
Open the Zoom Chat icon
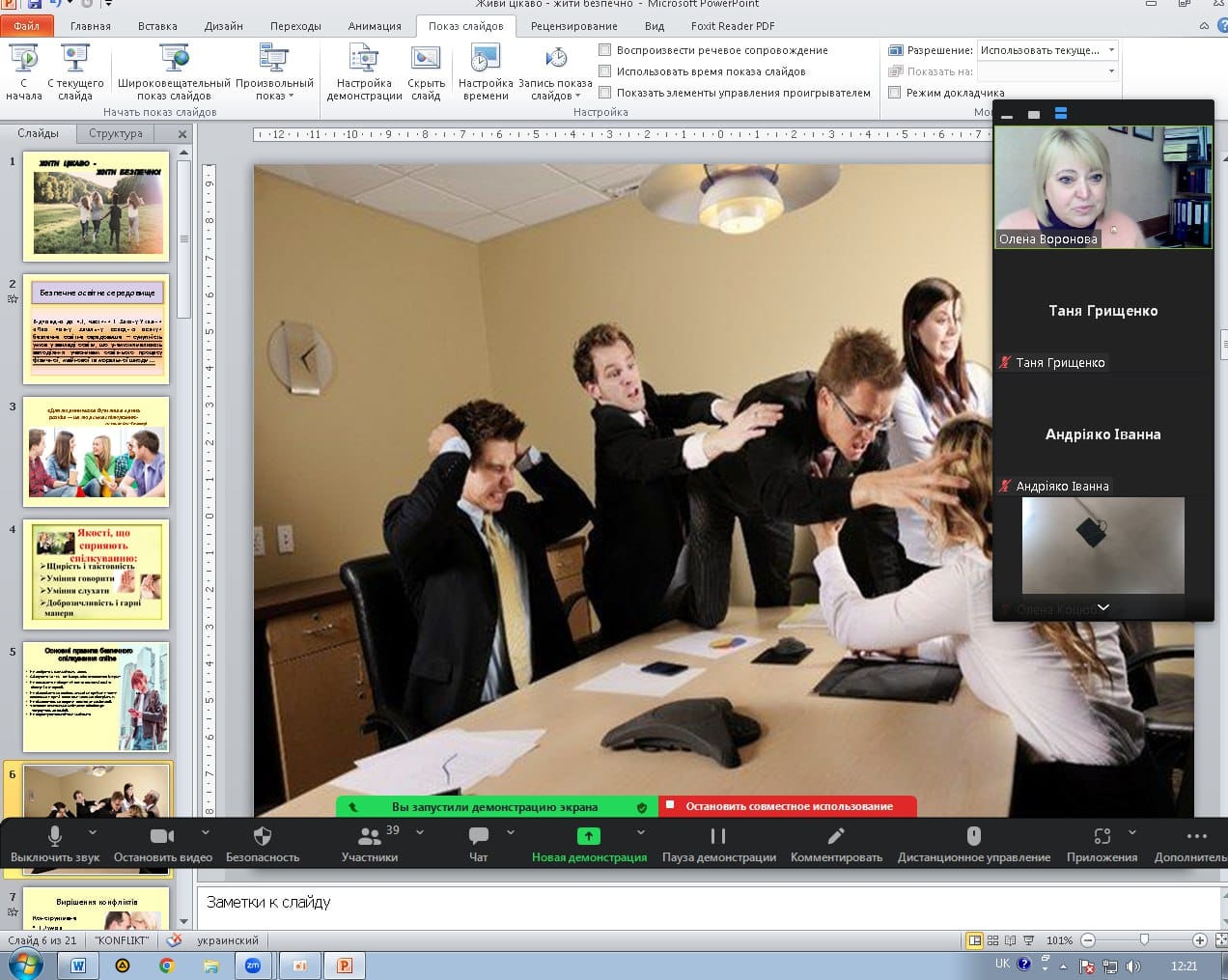pos(478,836)
